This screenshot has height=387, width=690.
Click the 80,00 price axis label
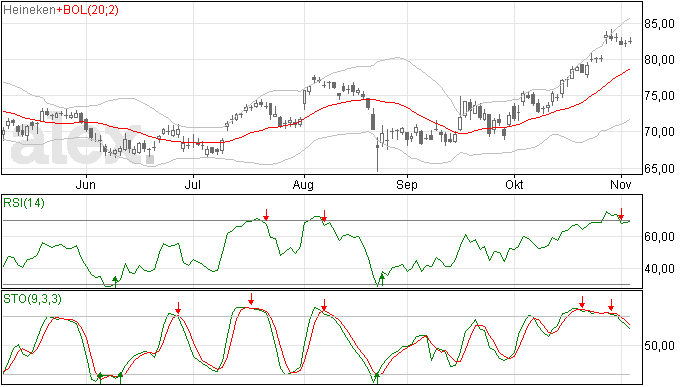point(659,60)
